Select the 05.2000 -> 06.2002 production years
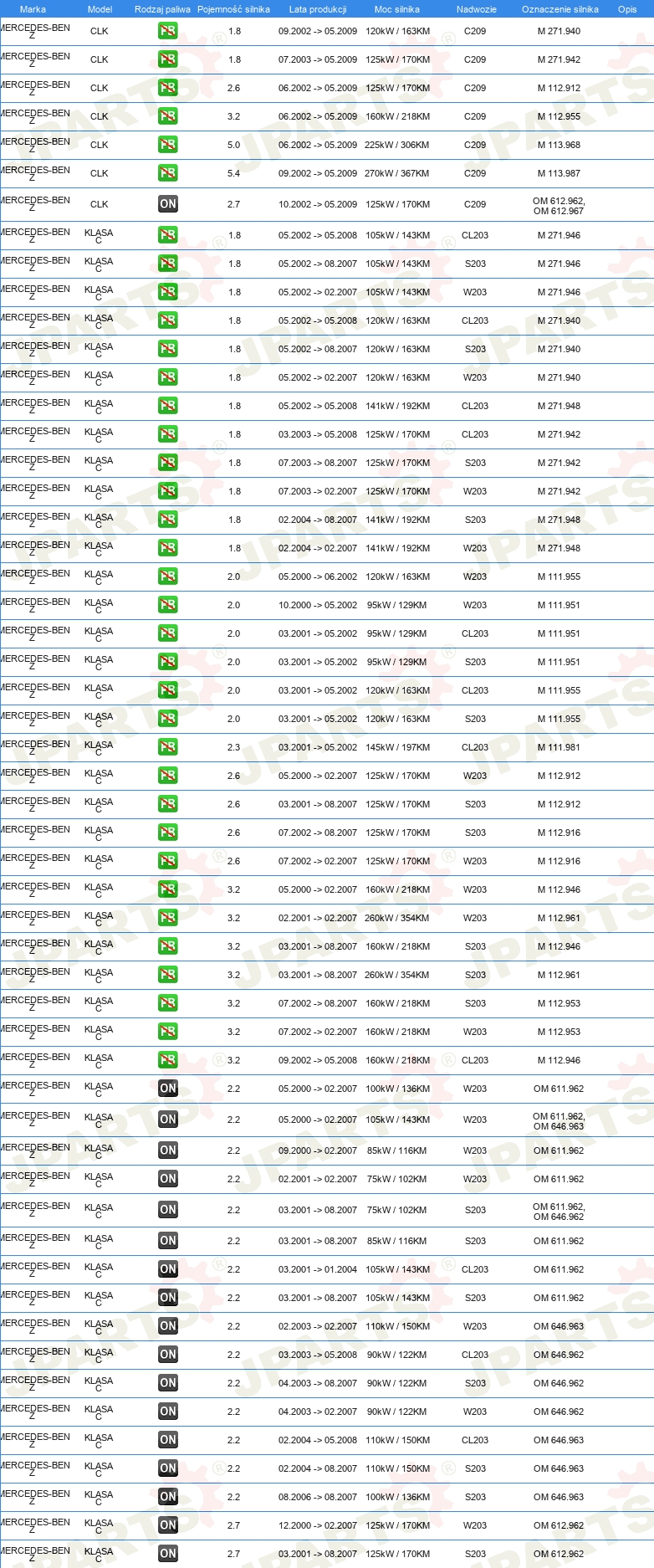Image resolution: width=654 pixels, height=1568 pixels. (318, 576)
